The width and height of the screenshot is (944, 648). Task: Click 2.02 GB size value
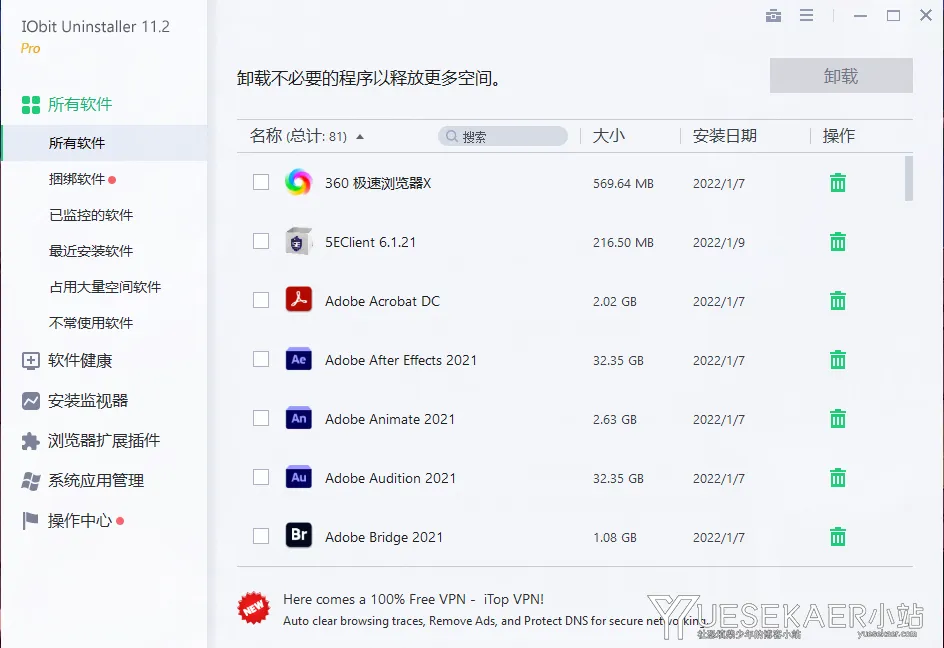pyautogui.click(x=615, y=302)
